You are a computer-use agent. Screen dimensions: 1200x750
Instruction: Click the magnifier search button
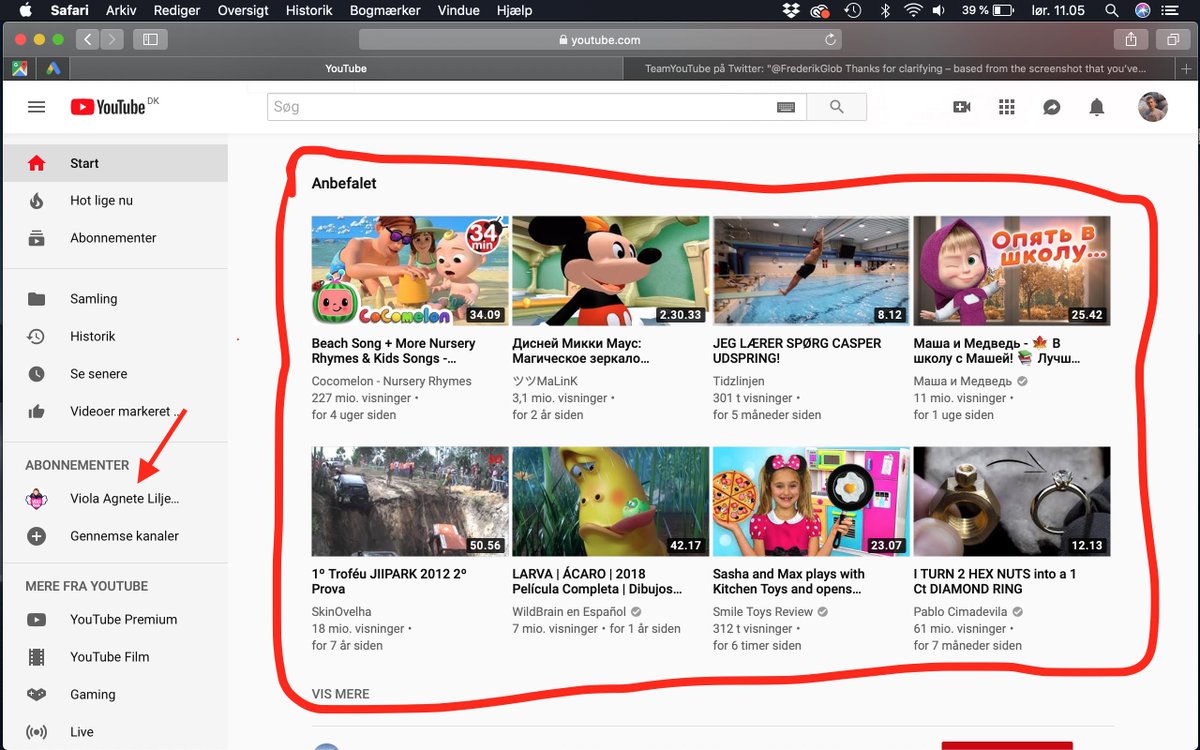tap(836, 107)
